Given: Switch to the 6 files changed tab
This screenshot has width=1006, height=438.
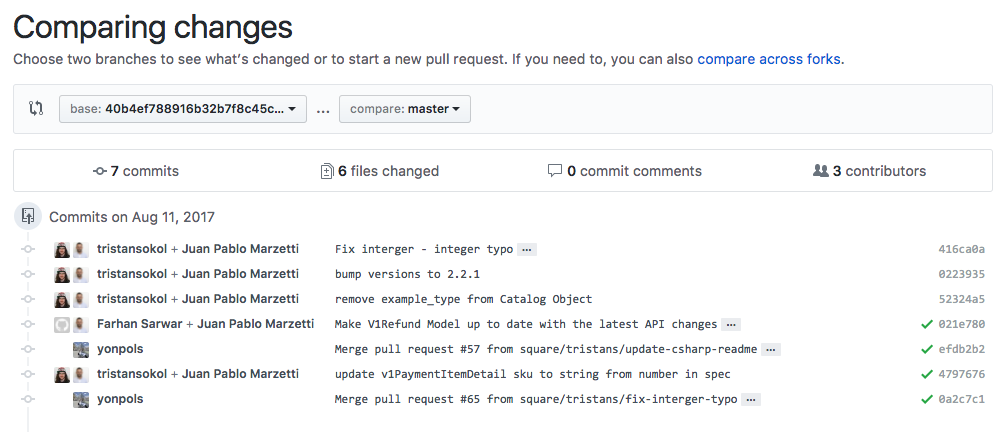Looking at the screenshot, I should coord(379,171).
